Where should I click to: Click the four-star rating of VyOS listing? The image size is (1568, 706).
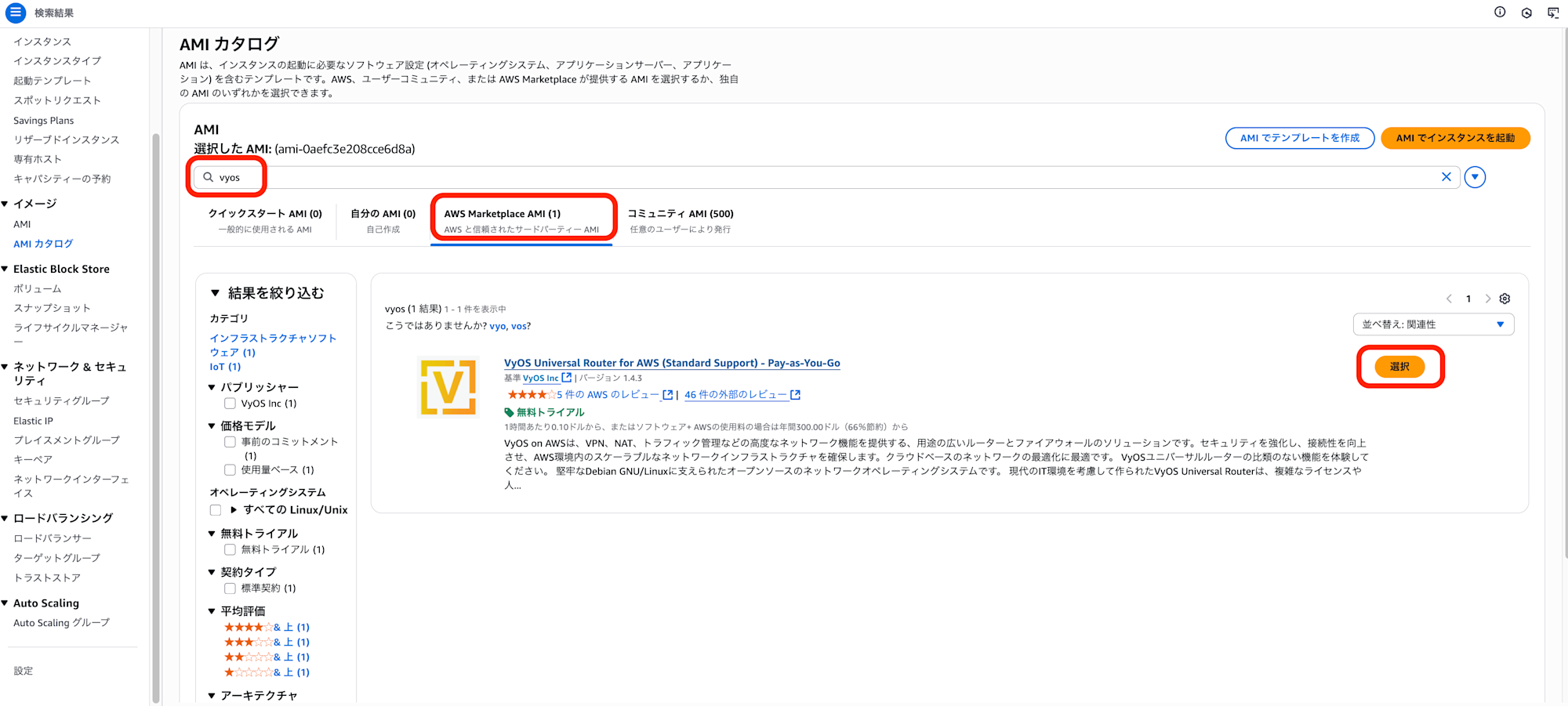(532, 395)
